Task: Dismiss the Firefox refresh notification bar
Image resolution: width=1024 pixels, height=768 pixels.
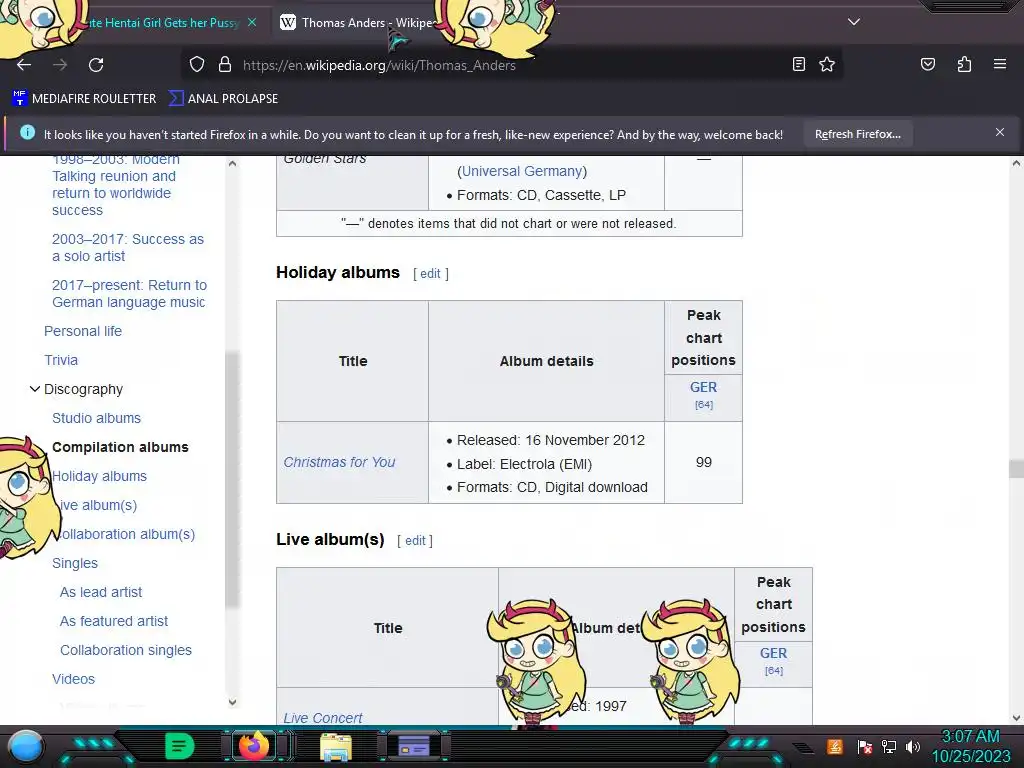Action: (x=999, y=133)
